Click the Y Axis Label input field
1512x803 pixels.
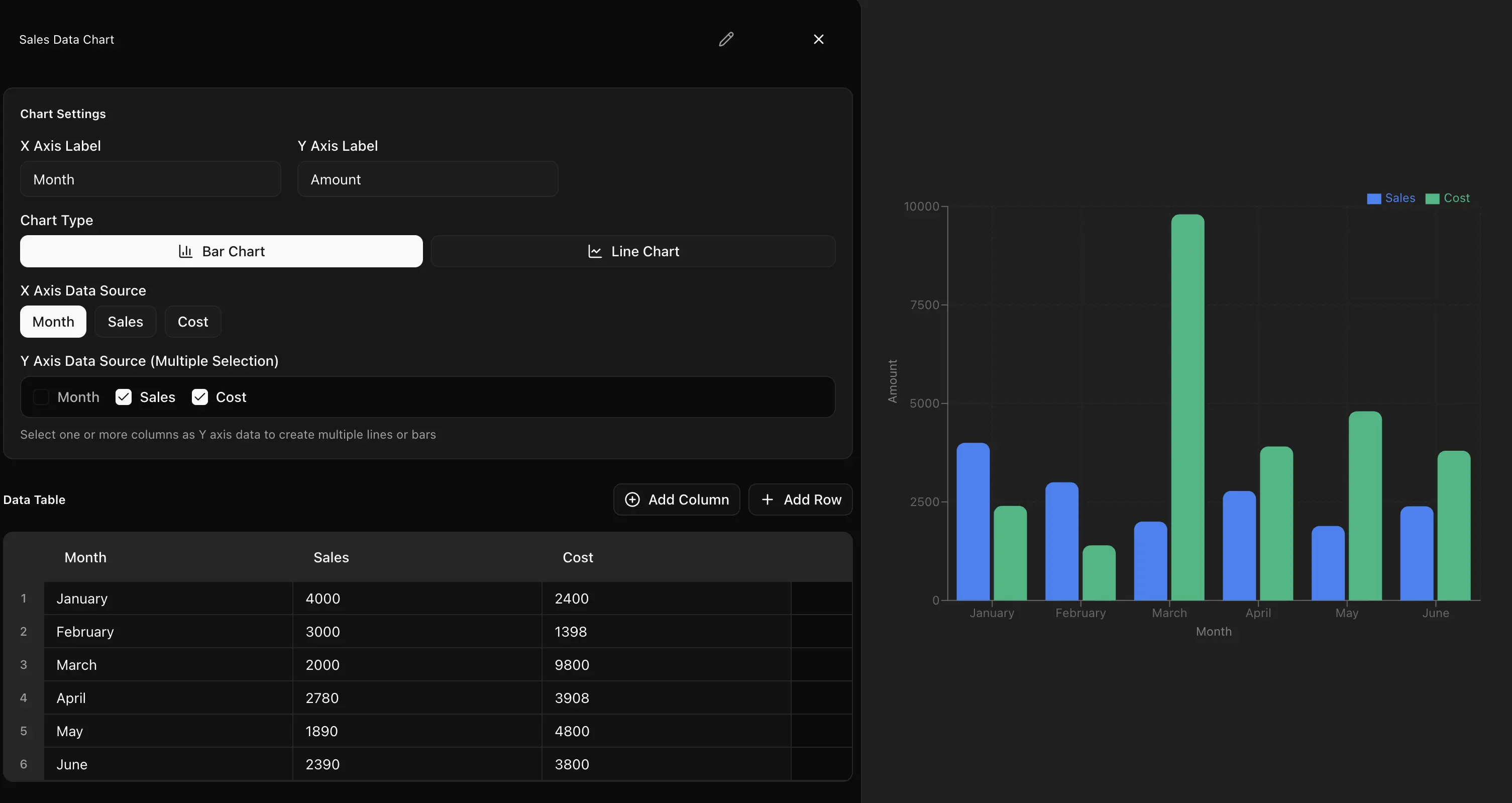point(427,179)
